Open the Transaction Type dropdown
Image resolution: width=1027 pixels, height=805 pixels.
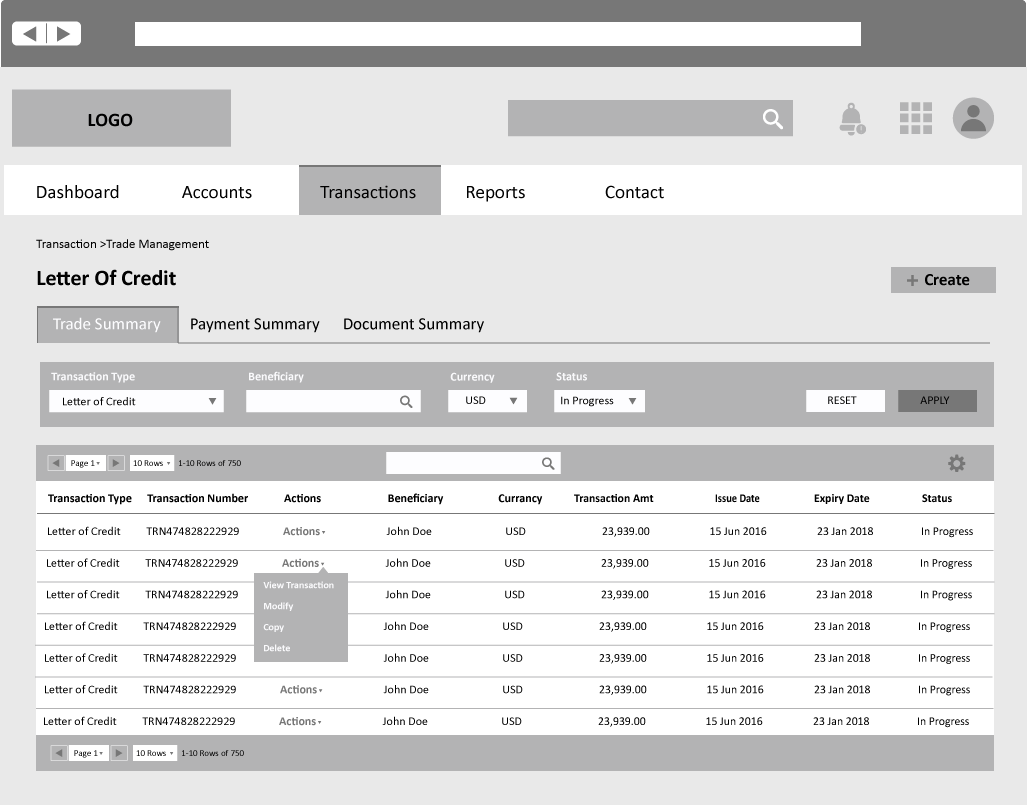coord(136,402)
